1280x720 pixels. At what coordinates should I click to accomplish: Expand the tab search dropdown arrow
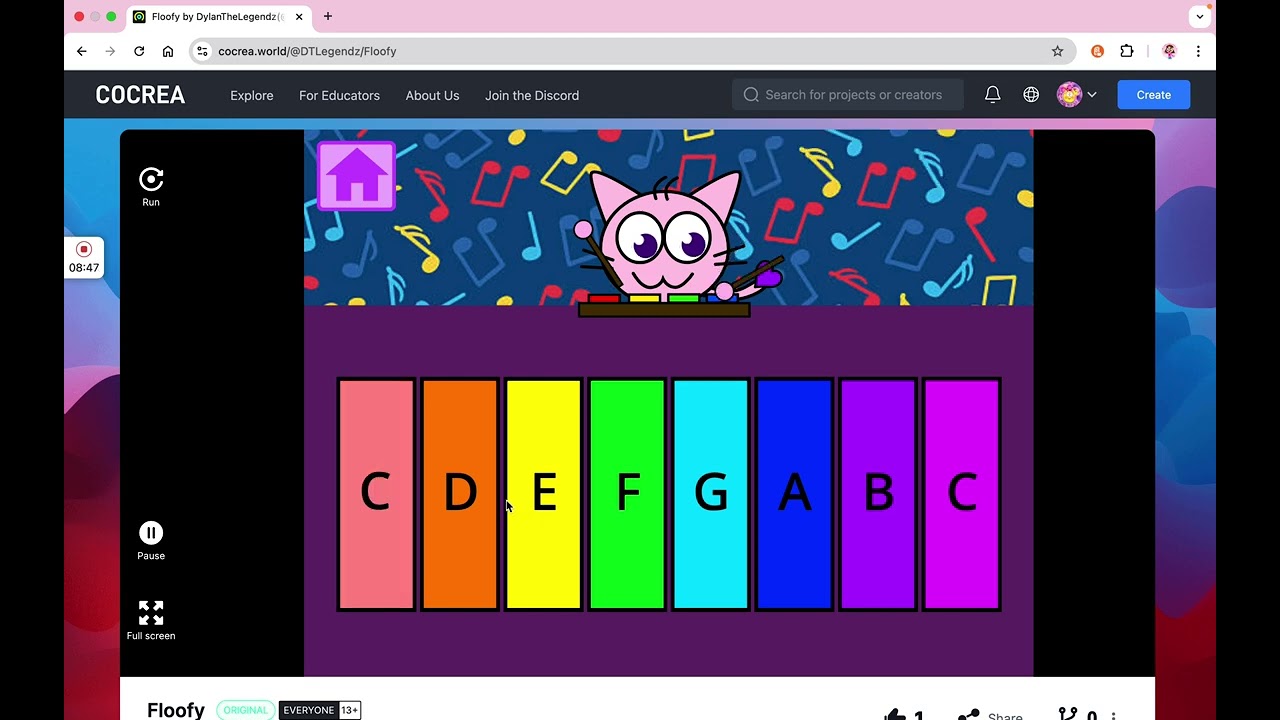pos(1200,17)
